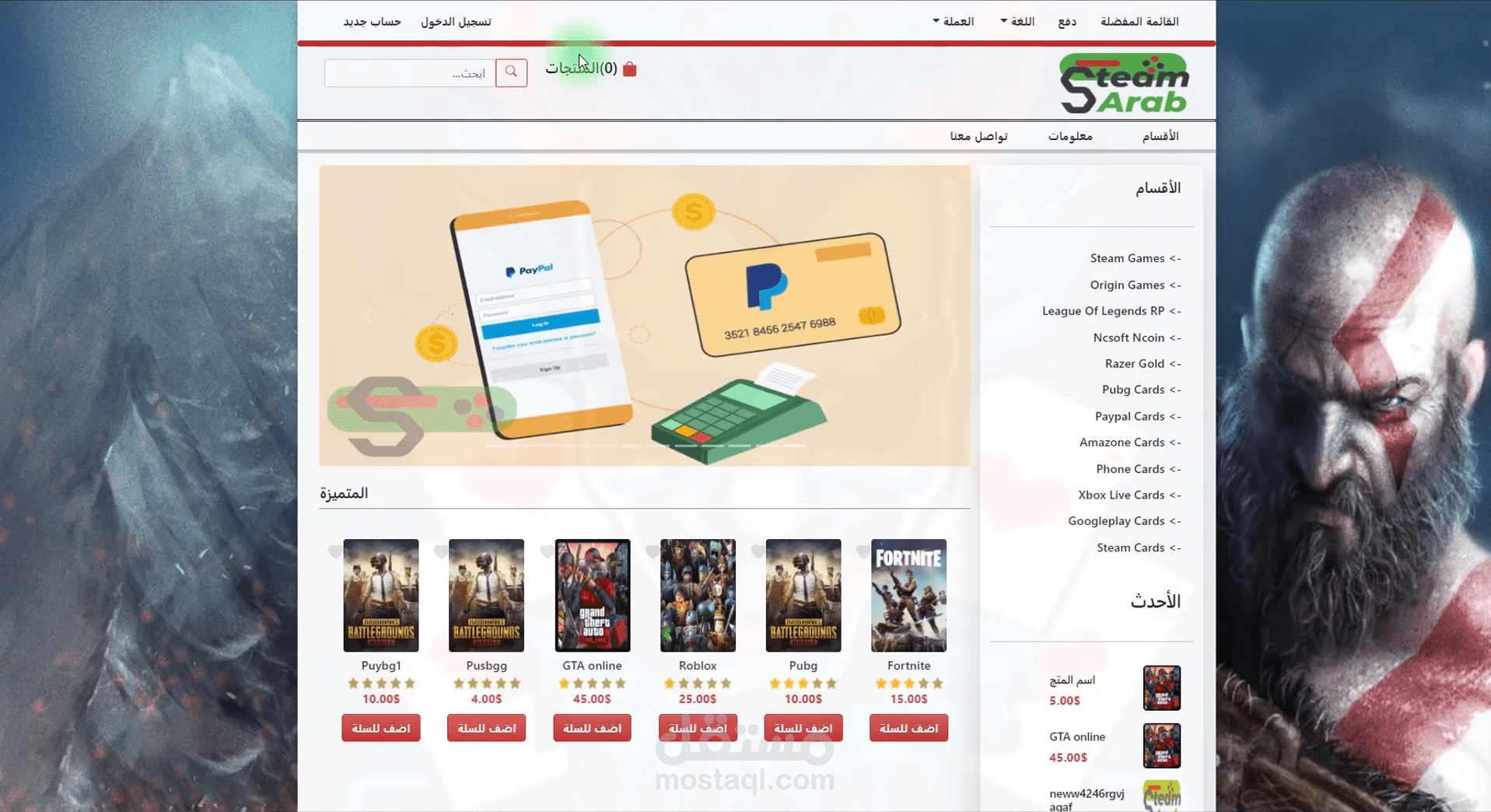Screen dimensions: 1491x812
Task: Click the Roblox product title
Action: coord(698,666)
